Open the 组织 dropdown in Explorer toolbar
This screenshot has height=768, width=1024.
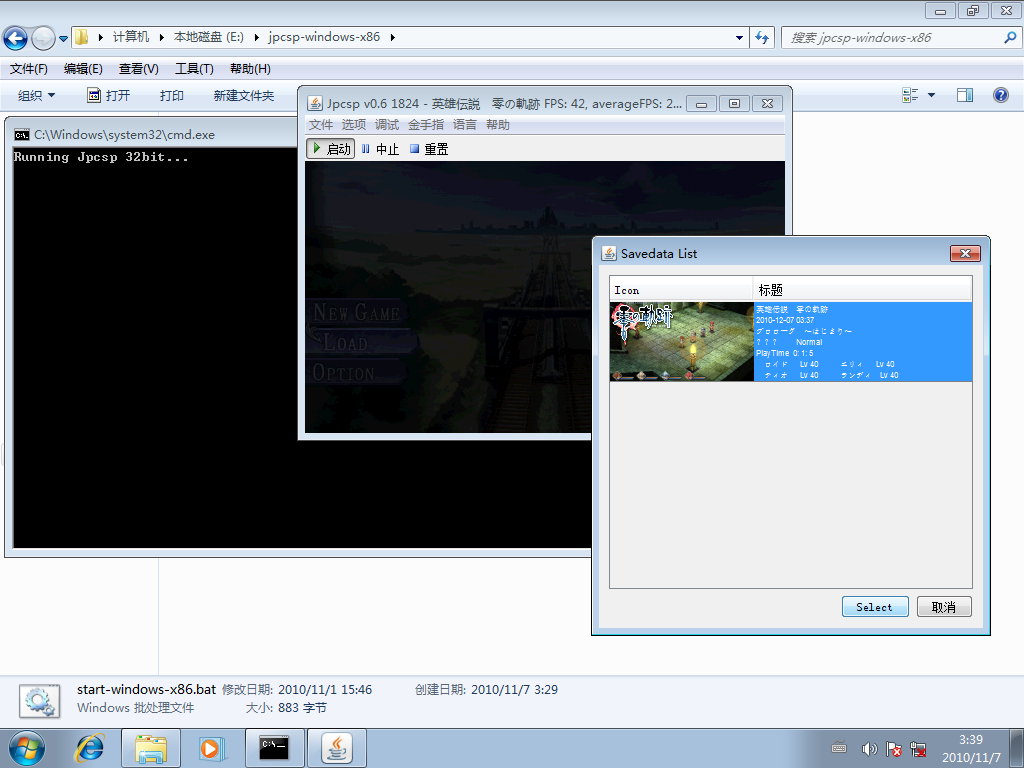tap(36, 95)
